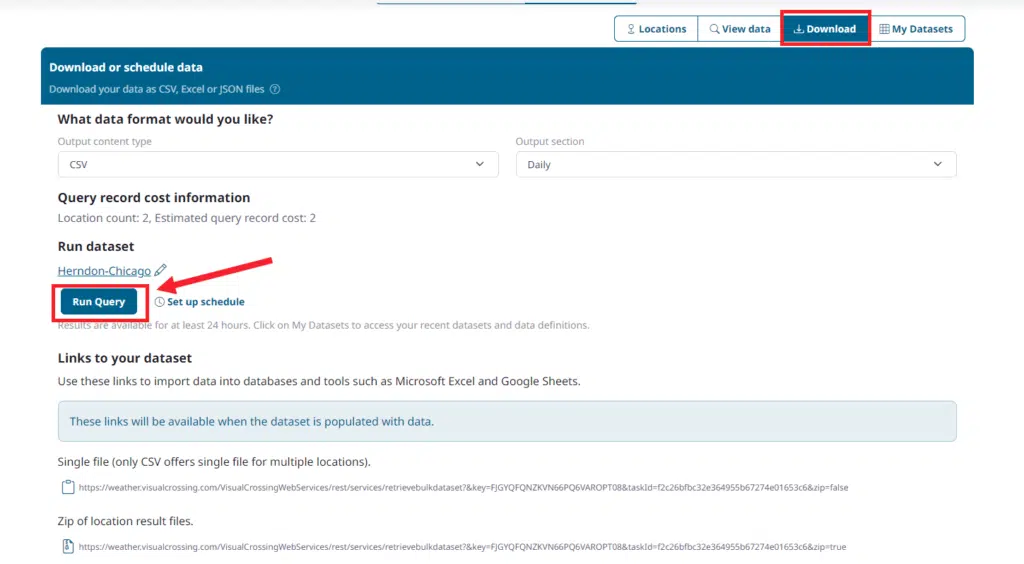Click the Set up schedule link text
1024x564 pixels.
[205, 302]
